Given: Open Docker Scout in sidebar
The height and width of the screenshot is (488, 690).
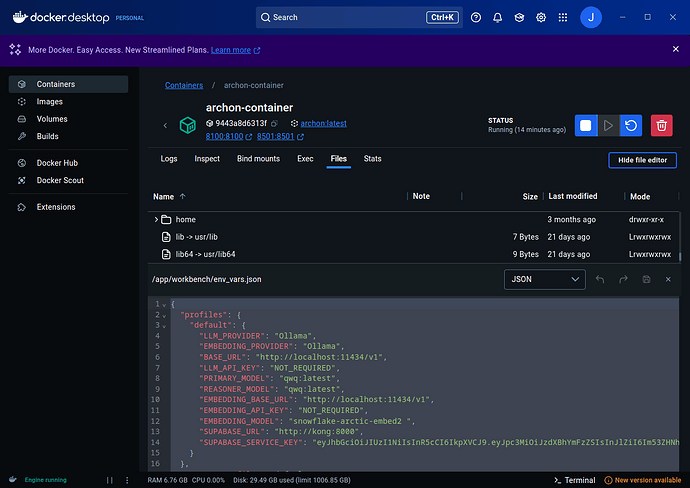Looking at the screenshot, I should point(68,180).
